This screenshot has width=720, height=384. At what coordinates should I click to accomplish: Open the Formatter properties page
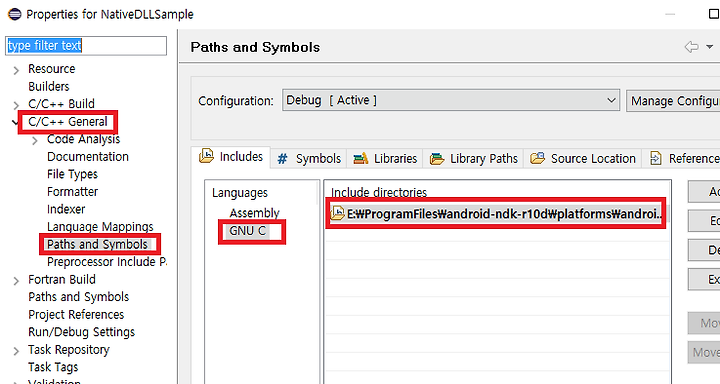pos(72,192)
